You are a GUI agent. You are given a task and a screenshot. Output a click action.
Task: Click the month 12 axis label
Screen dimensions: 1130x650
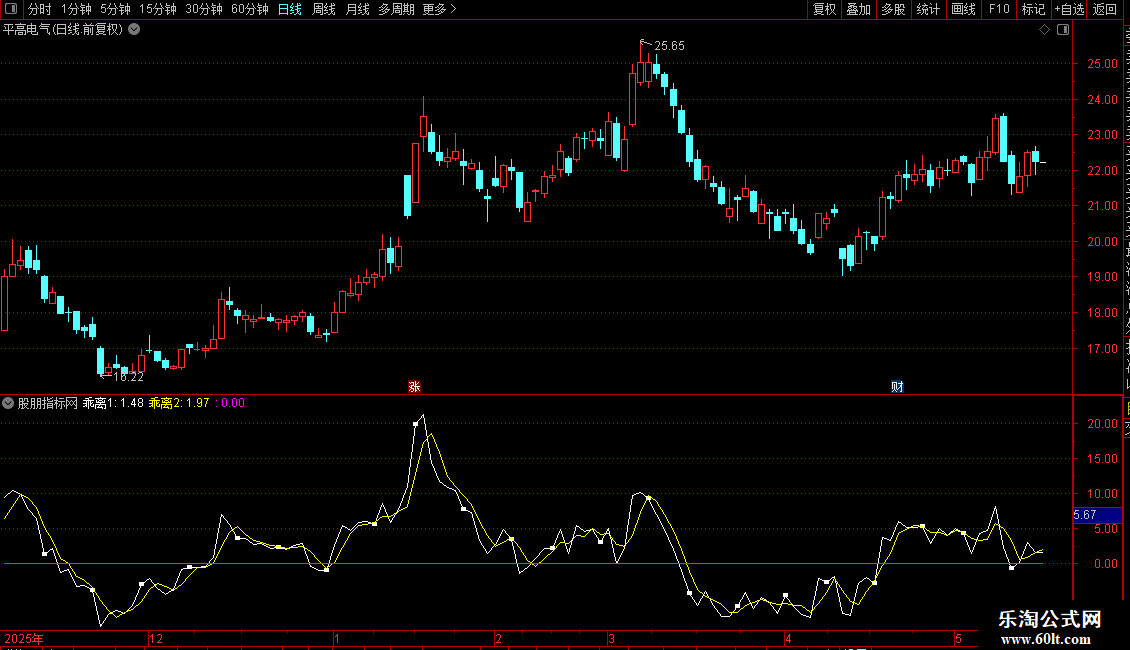(156, 638)
